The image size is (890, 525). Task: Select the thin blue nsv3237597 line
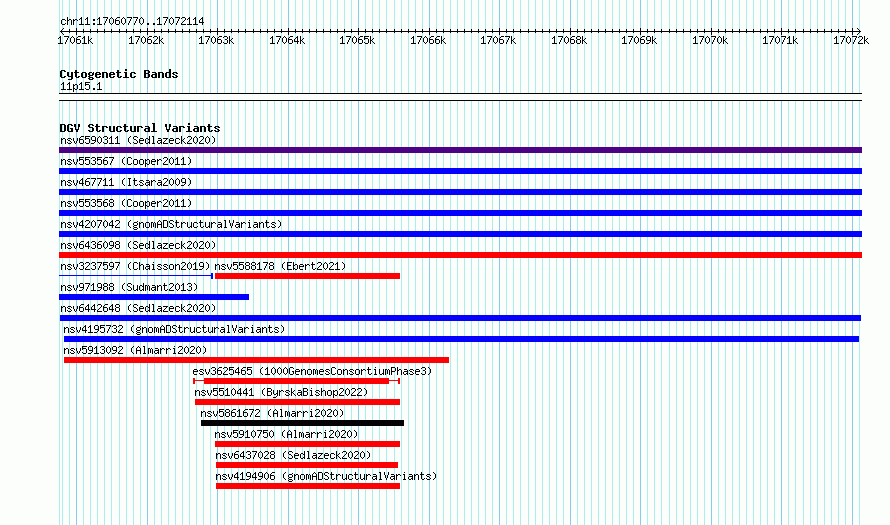point(136,276)
